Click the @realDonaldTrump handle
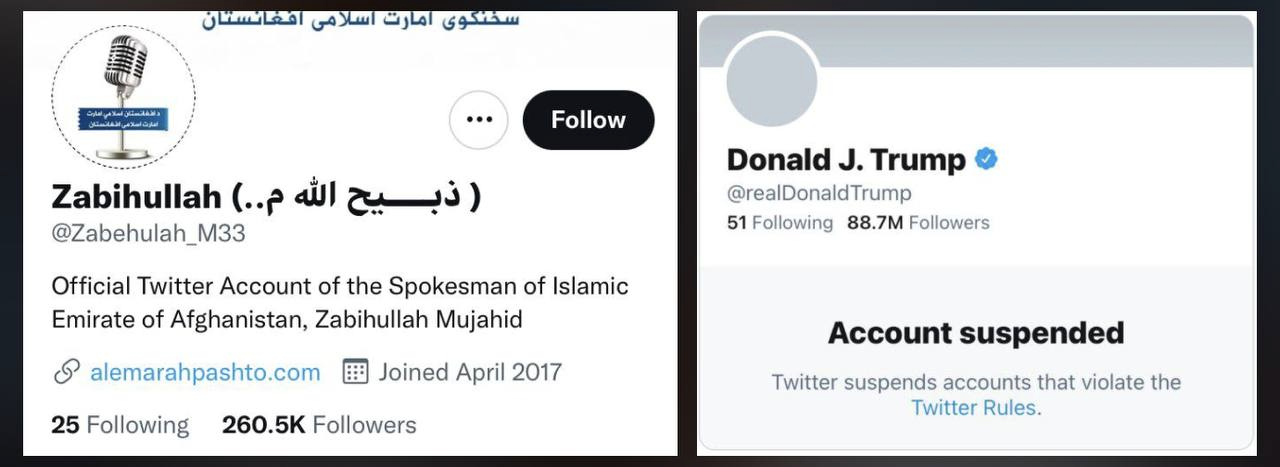The image size is (1280, 467). (x=819, y=193)
